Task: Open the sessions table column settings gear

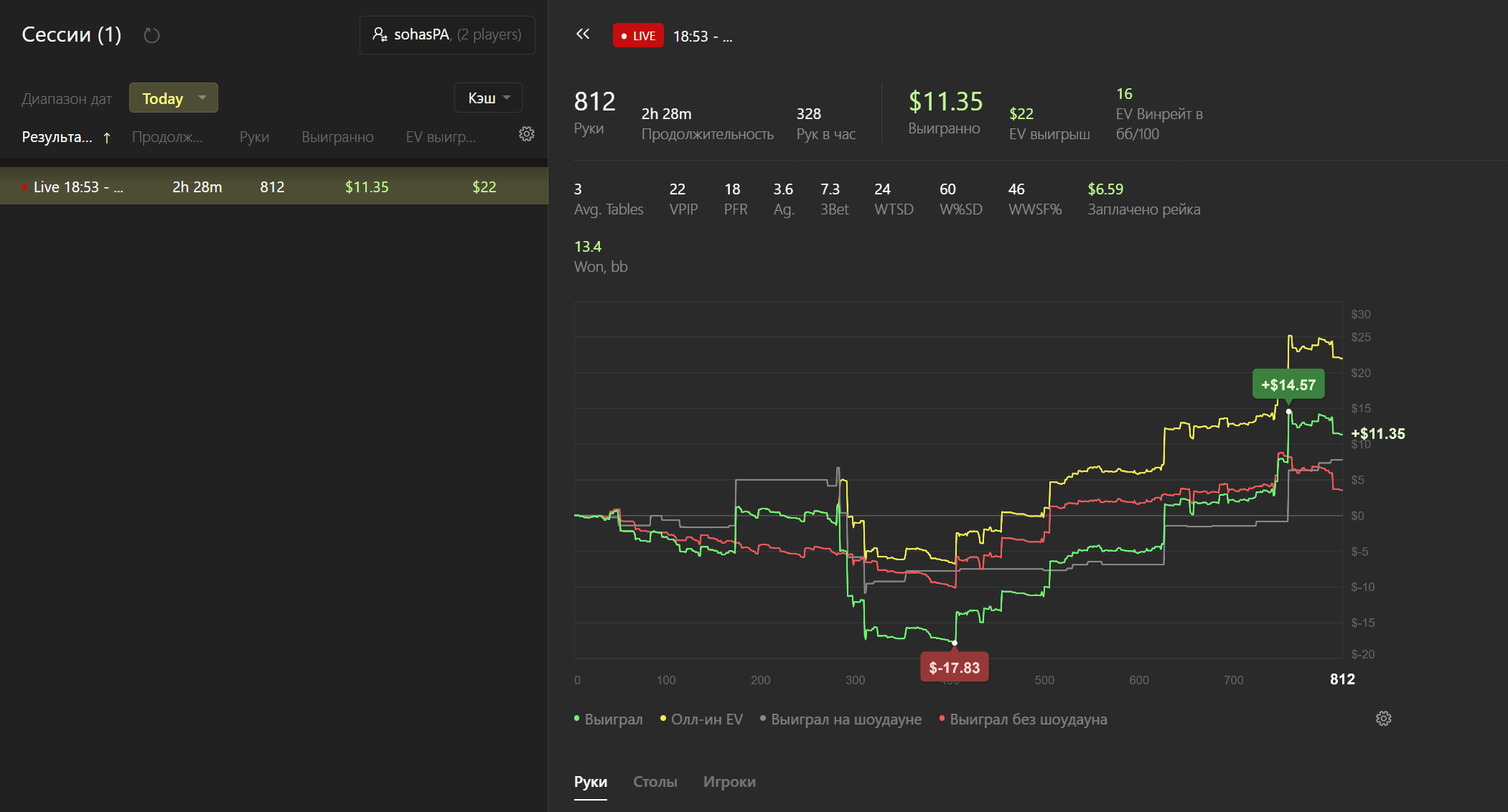Action: [527, 134]
